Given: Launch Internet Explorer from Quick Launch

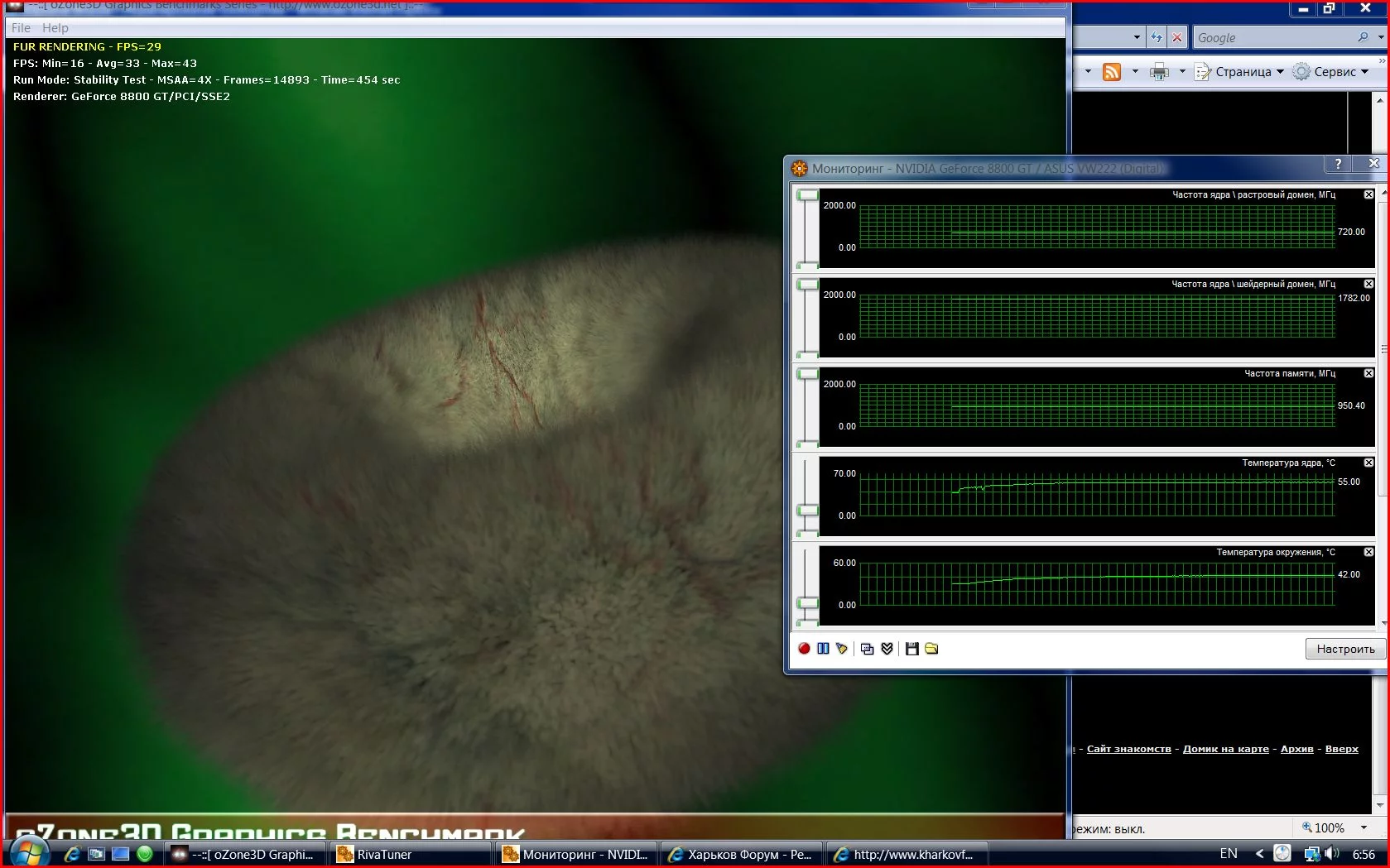Looking at the screenshot, I should click(72, 854).
